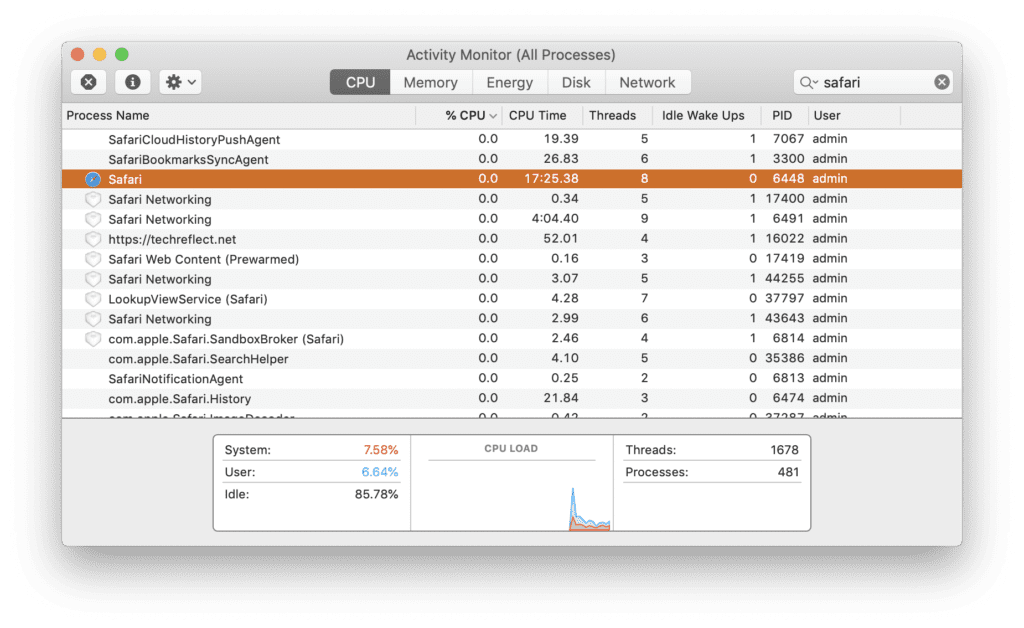
Task: Sort by Idle Wake Ups column
Action: click(x=707, y=116)
